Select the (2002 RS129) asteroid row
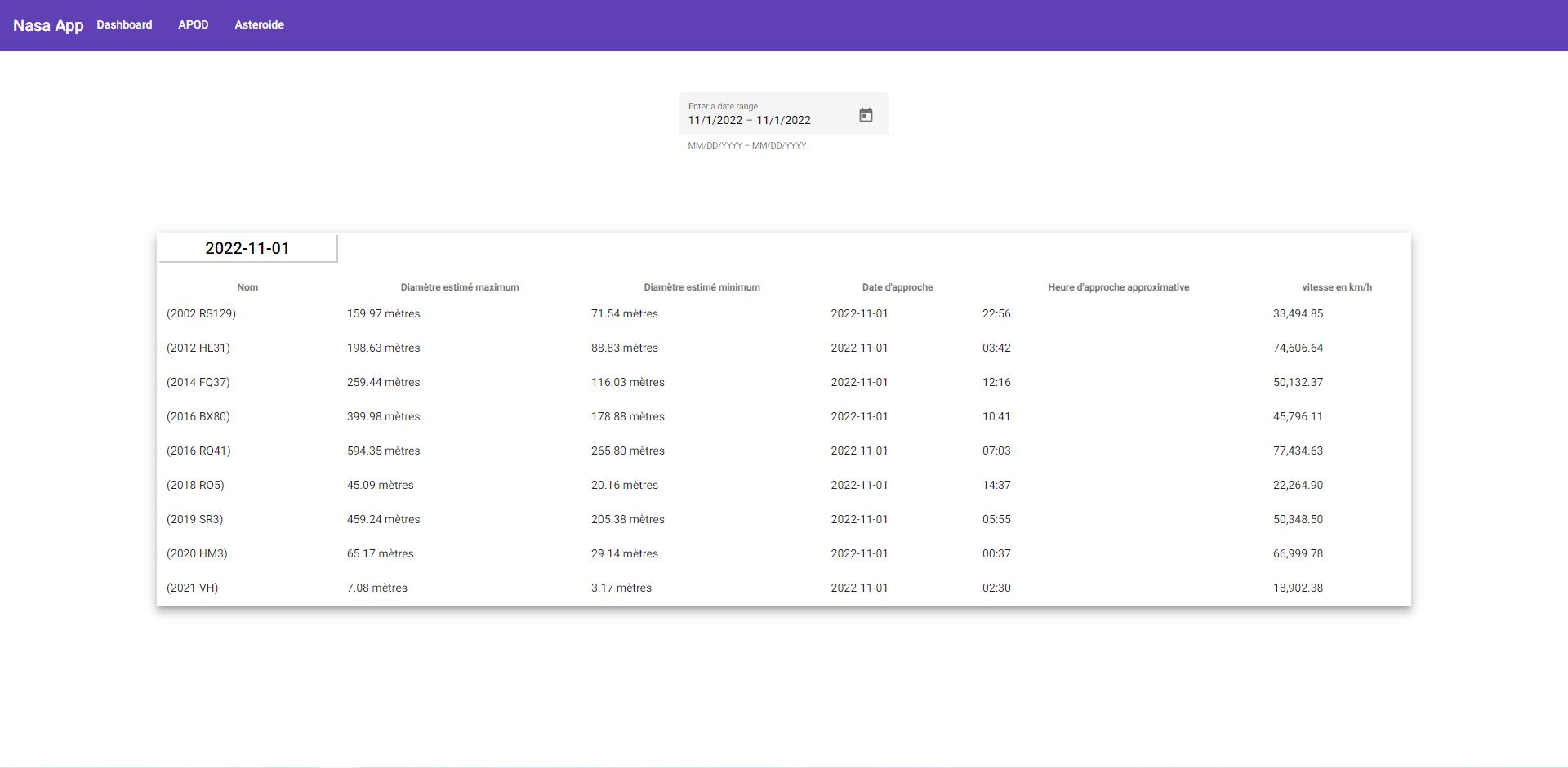This screenshot has height=768, width=1568. click(x=201, y=313)
